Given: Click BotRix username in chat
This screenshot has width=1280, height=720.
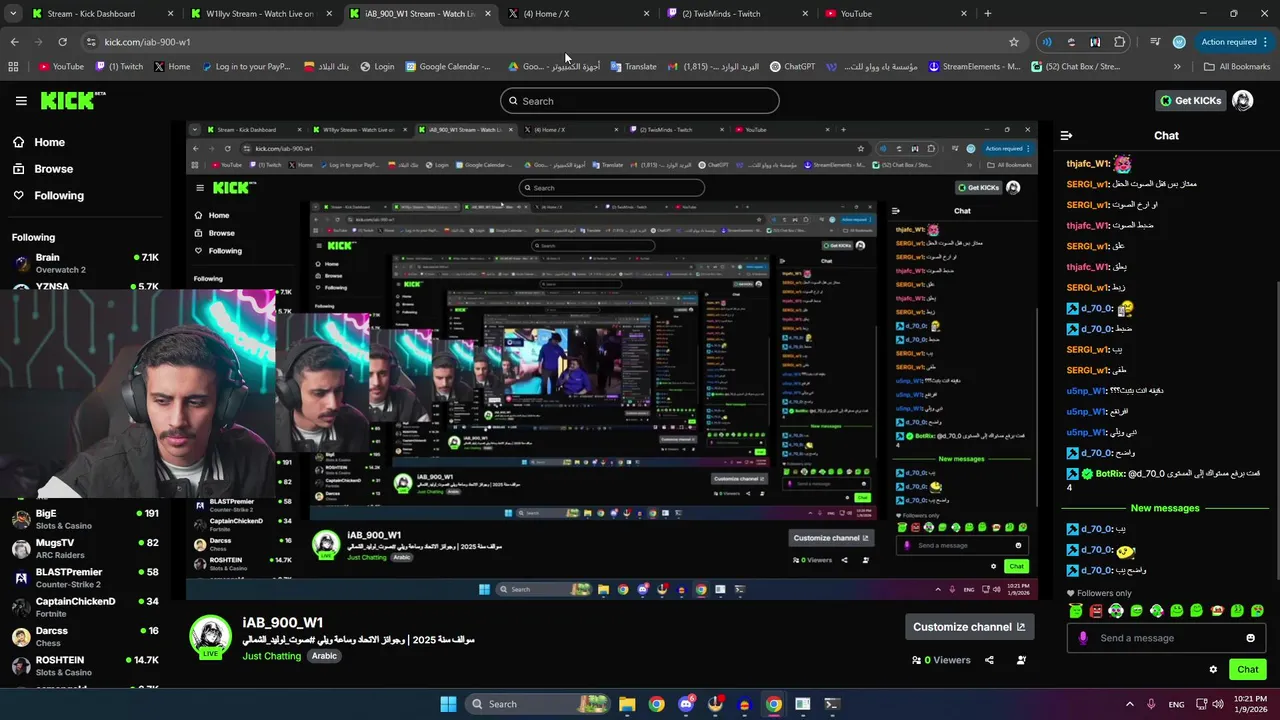Looking at the screenshot, I should click(x=1110, y=474).
